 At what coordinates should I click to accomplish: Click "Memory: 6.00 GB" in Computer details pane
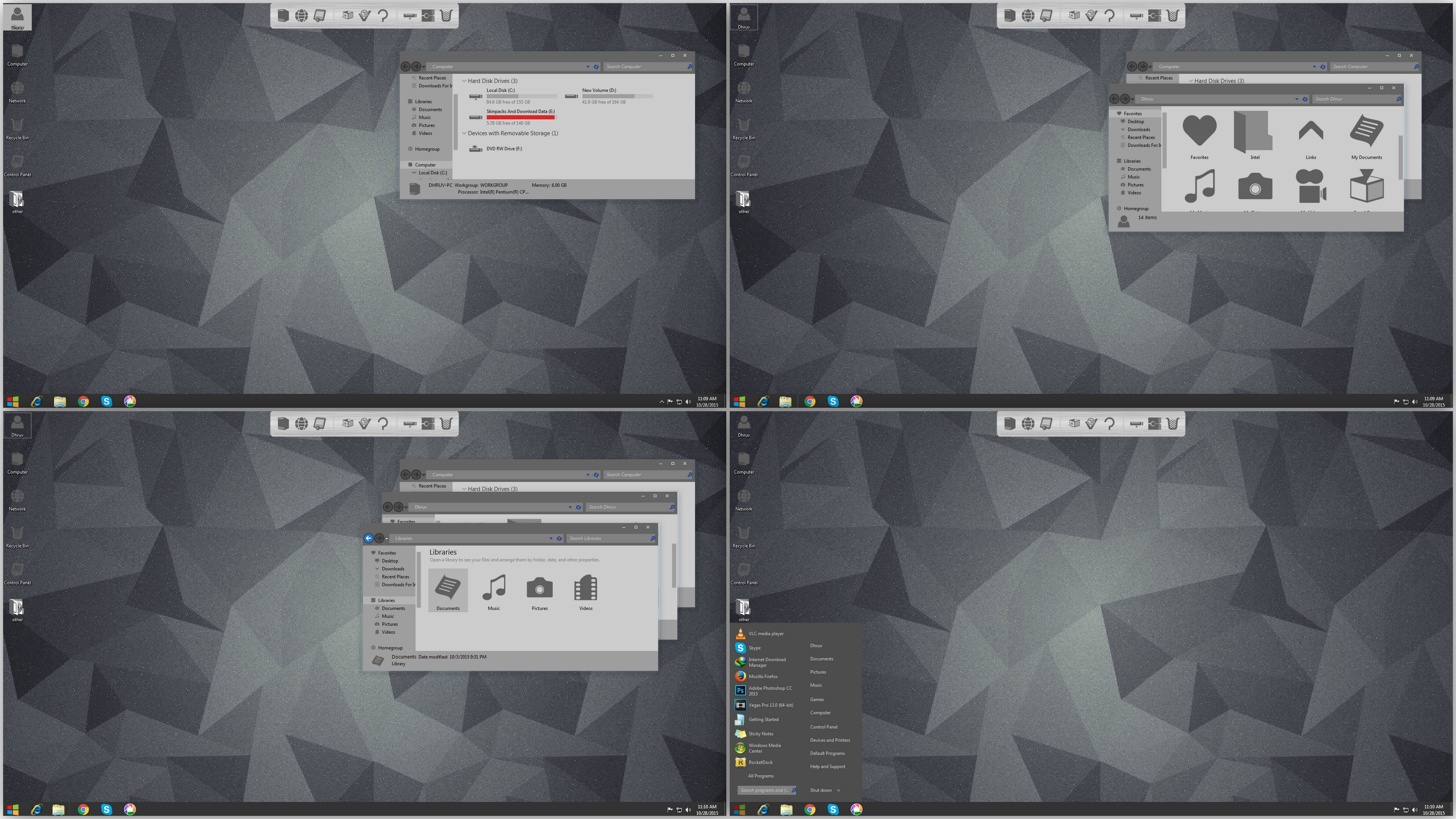coord(549,185)
